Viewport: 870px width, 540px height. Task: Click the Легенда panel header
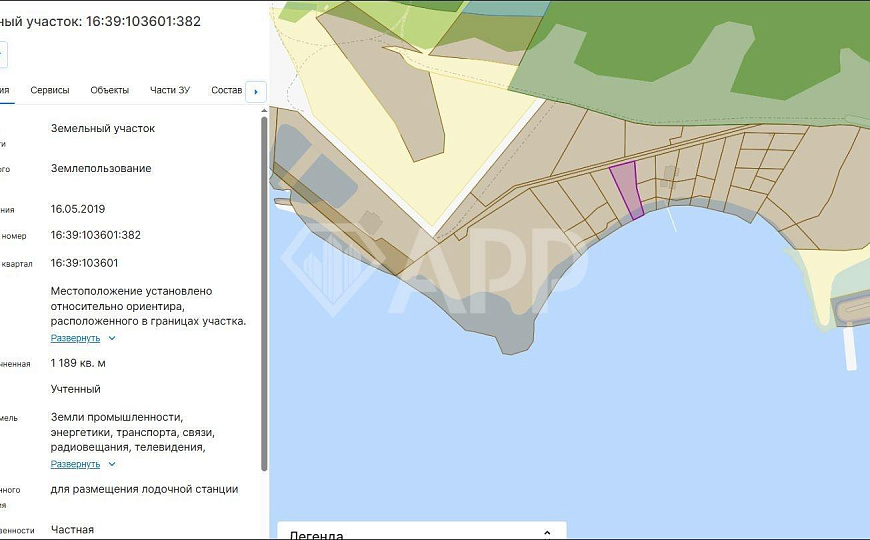pos(400,534)
